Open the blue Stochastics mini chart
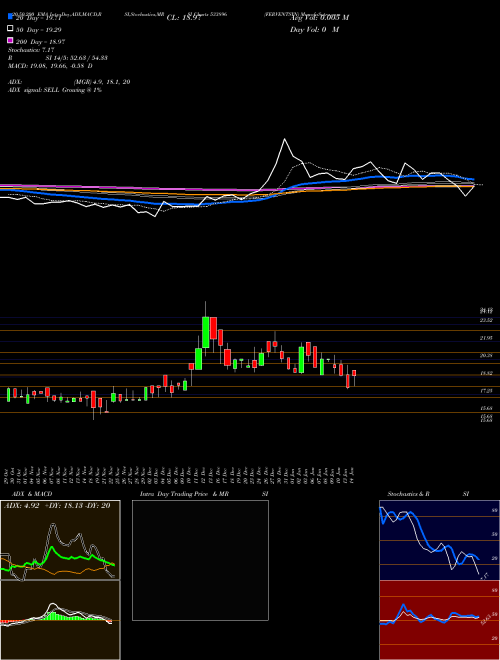Viewport: 500px width, 660px height. click(439, 540)
